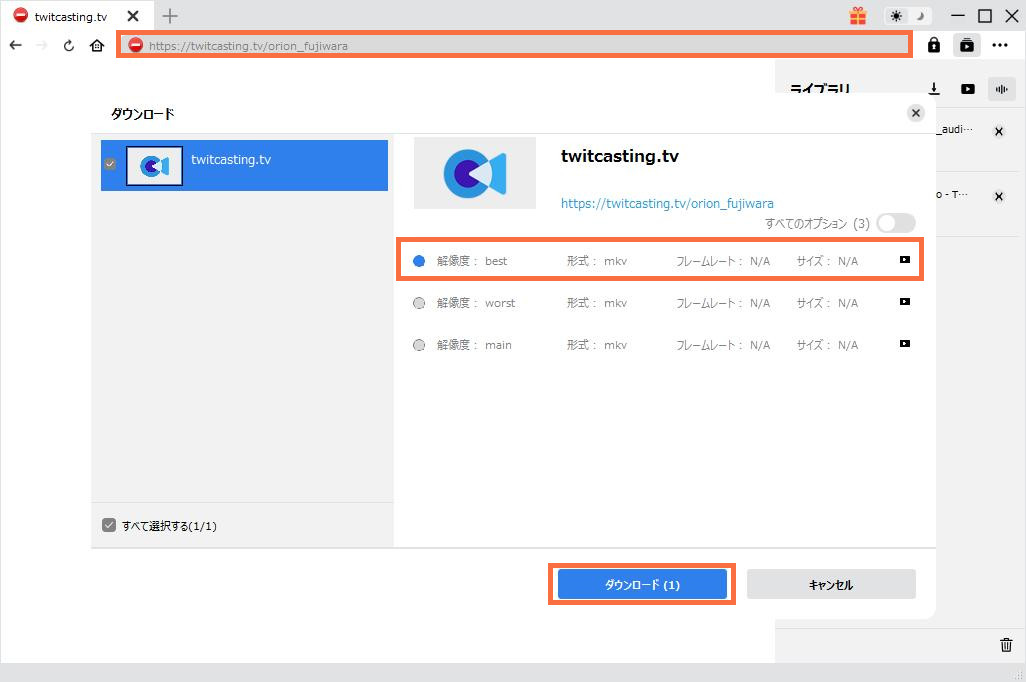The width and height of the screenshot is (1026, 682).
Task: Click the trash icon in library panel
Action: click(x=1006, y=645)
